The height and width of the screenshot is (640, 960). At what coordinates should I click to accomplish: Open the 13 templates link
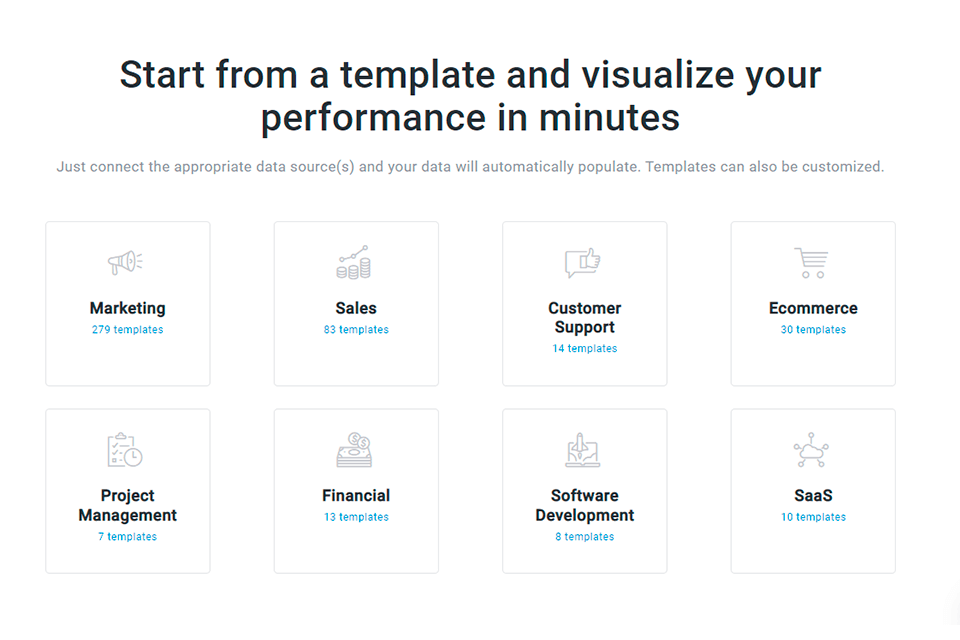coord(356,517)
